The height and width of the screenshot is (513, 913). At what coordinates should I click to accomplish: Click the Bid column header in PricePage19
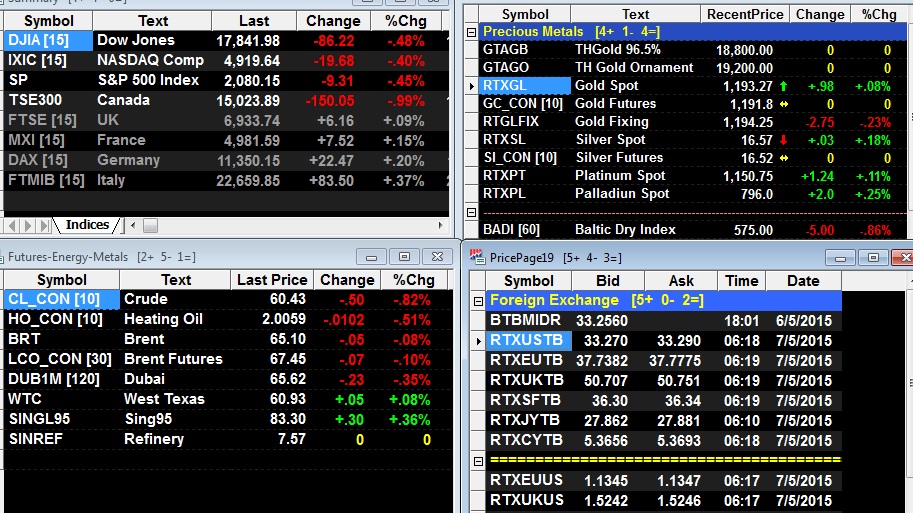point(607,281)
